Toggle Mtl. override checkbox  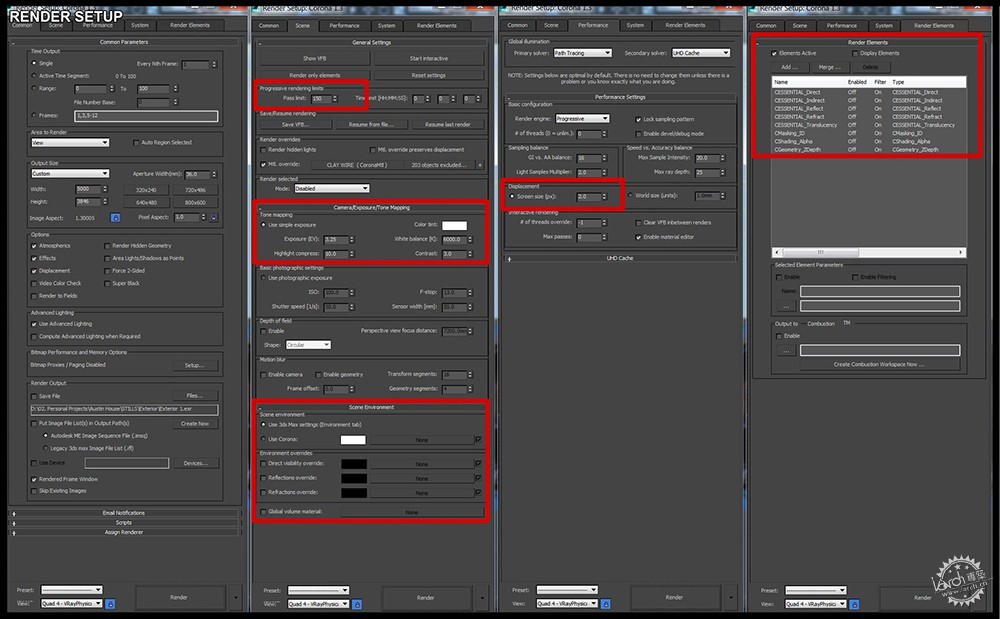[x=263, y=164]
